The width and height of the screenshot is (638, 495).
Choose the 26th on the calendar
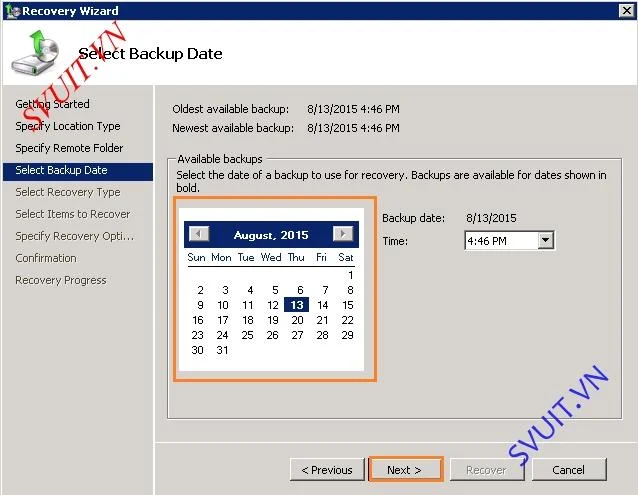pyautogui.click(x=273, y=335)
